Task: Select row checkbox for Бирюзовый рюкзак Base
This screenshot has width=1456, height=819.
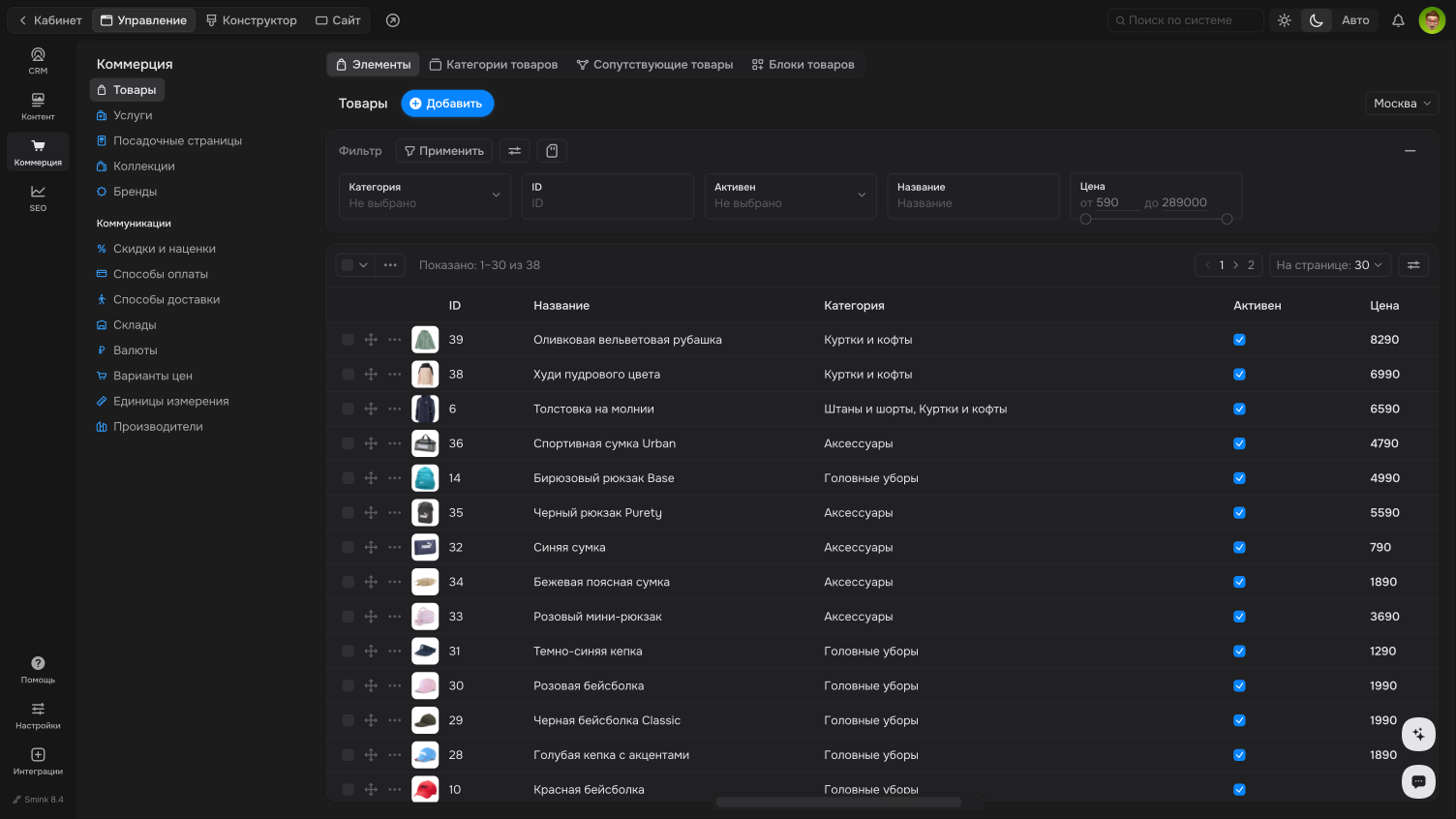Action: pyautogui.click(x=348, y=478)
